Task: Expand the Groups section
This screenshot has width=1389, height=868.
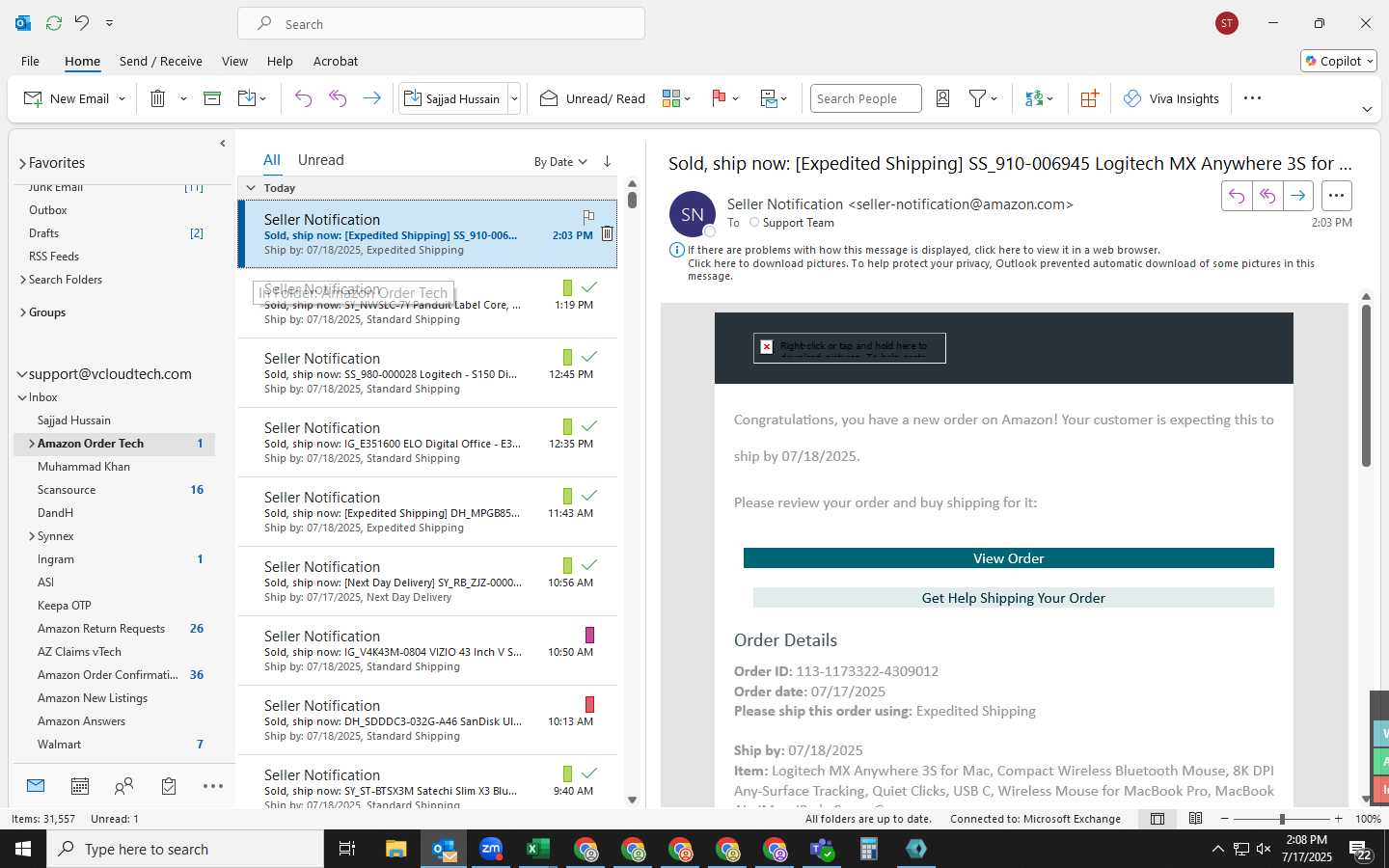Action: (x=23, y=312)
